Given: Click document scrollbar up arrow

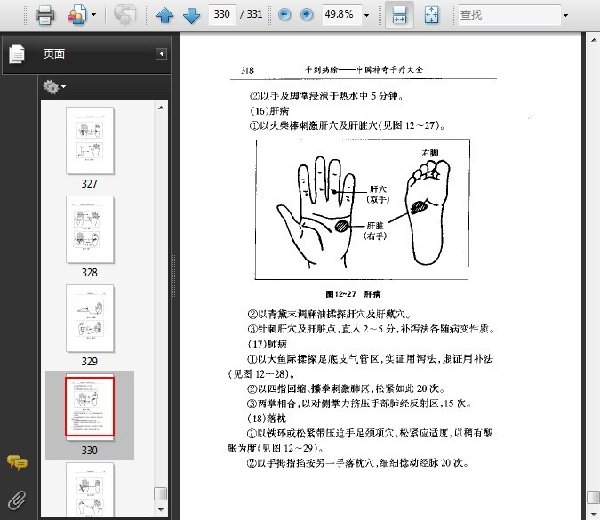Looking at the screenshot, I should (x=593, y=39).
